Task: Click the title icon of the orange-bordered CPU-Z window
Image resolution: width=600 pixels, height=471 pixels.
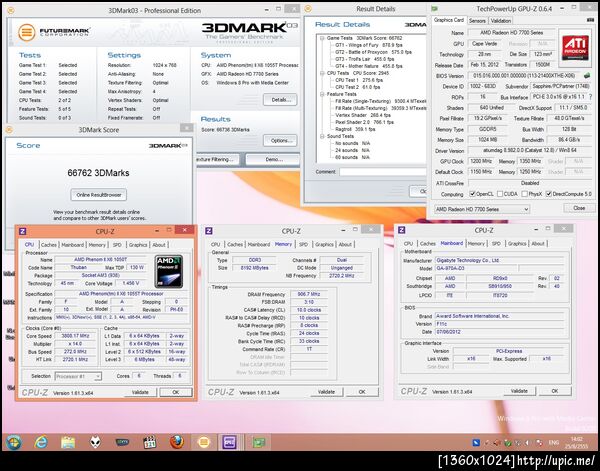Action: tap(23, 231)
